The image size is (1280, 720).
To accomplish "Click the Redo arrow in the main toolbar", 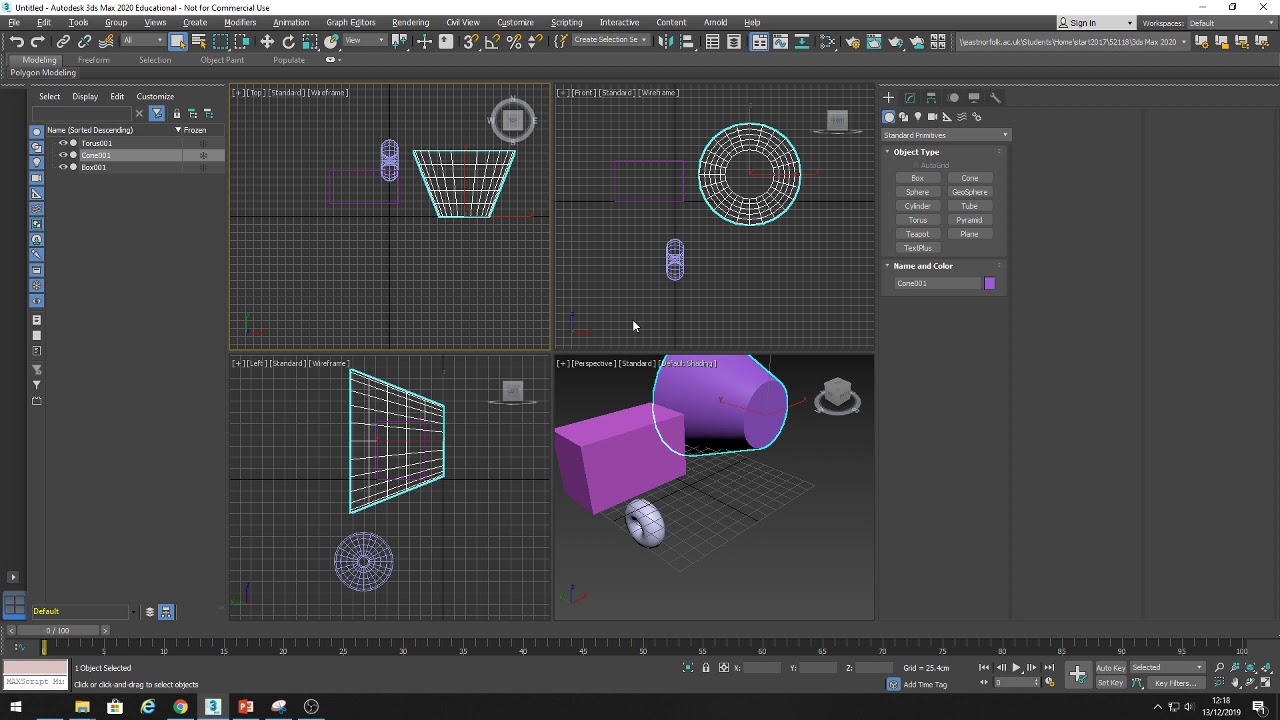I will (38, 41).
